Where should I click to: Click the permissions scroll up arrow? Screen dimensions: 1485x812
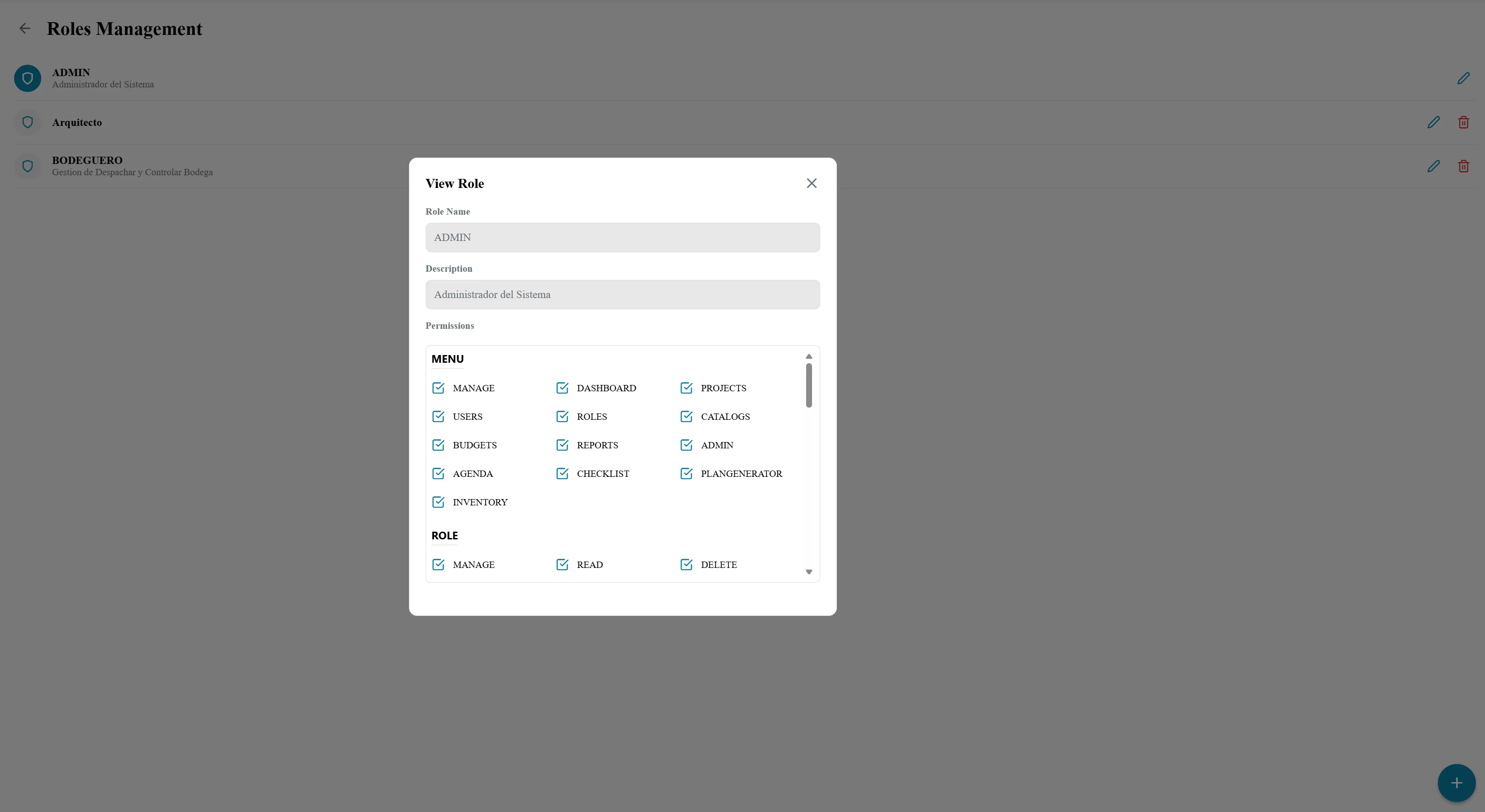click(x=809, y=356)
